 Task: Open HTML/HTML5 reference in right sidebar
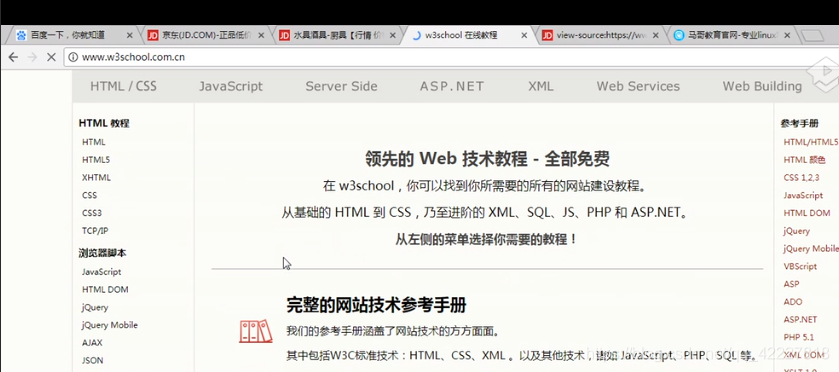(x=811, y=142)
